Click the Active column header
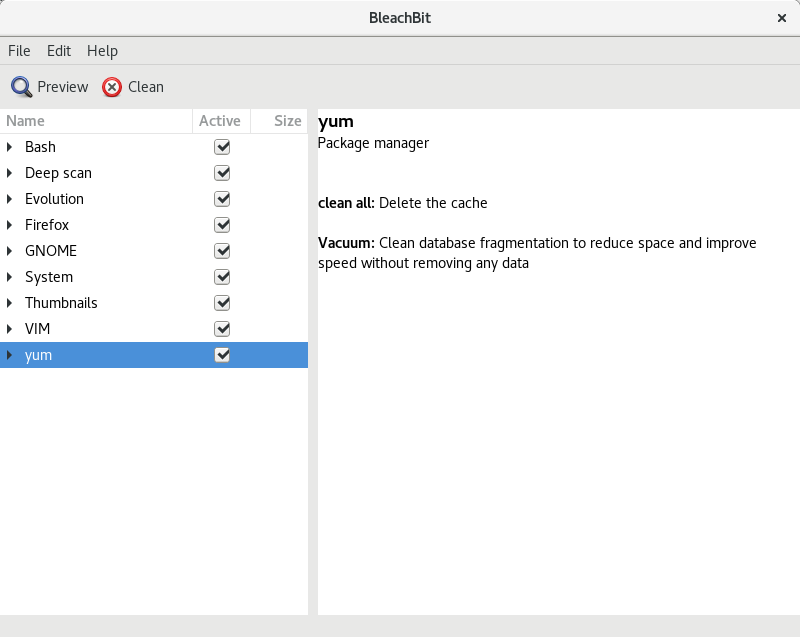 221,121
